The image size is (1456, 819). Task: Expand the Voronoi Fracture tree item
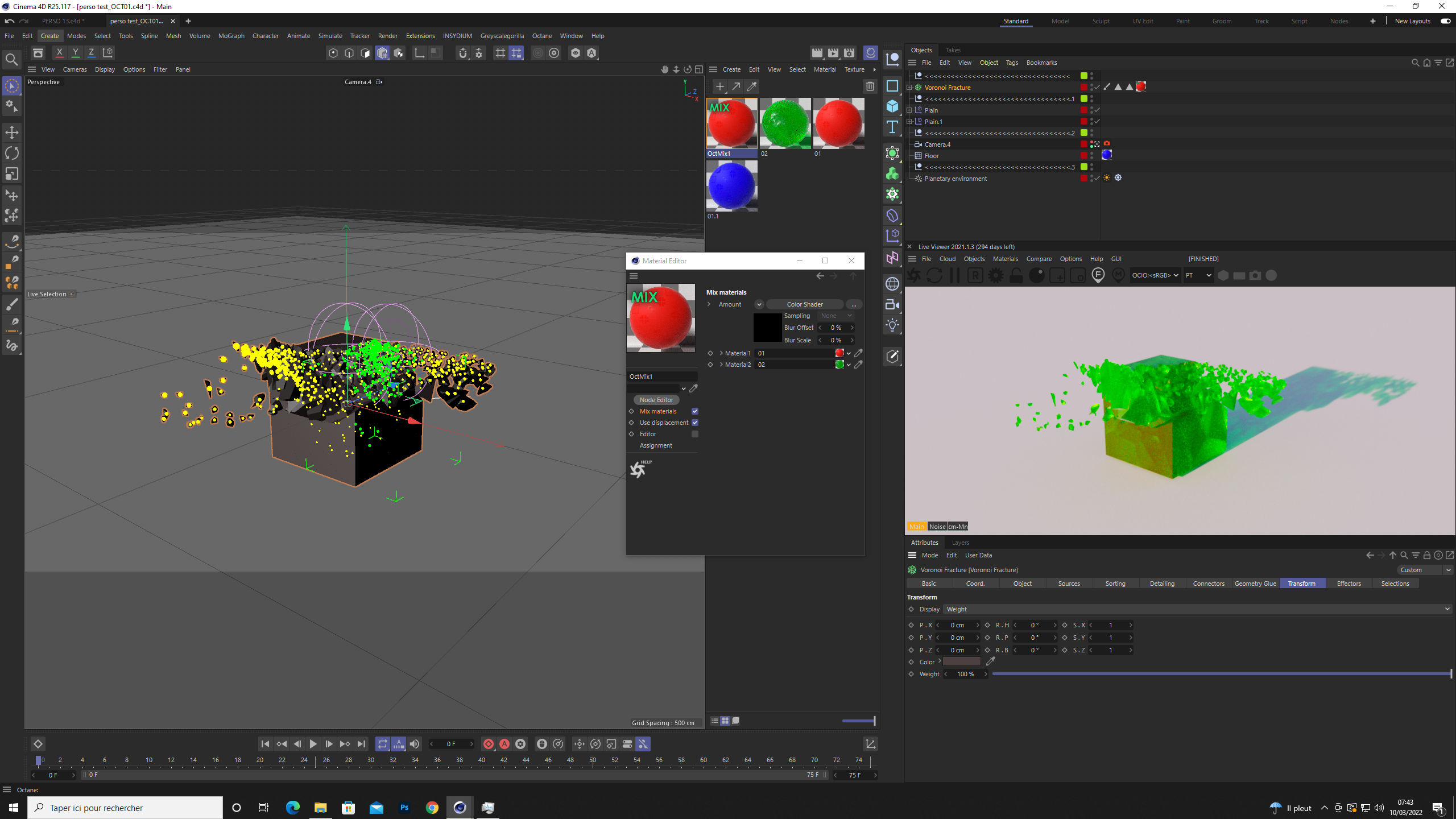909,88
